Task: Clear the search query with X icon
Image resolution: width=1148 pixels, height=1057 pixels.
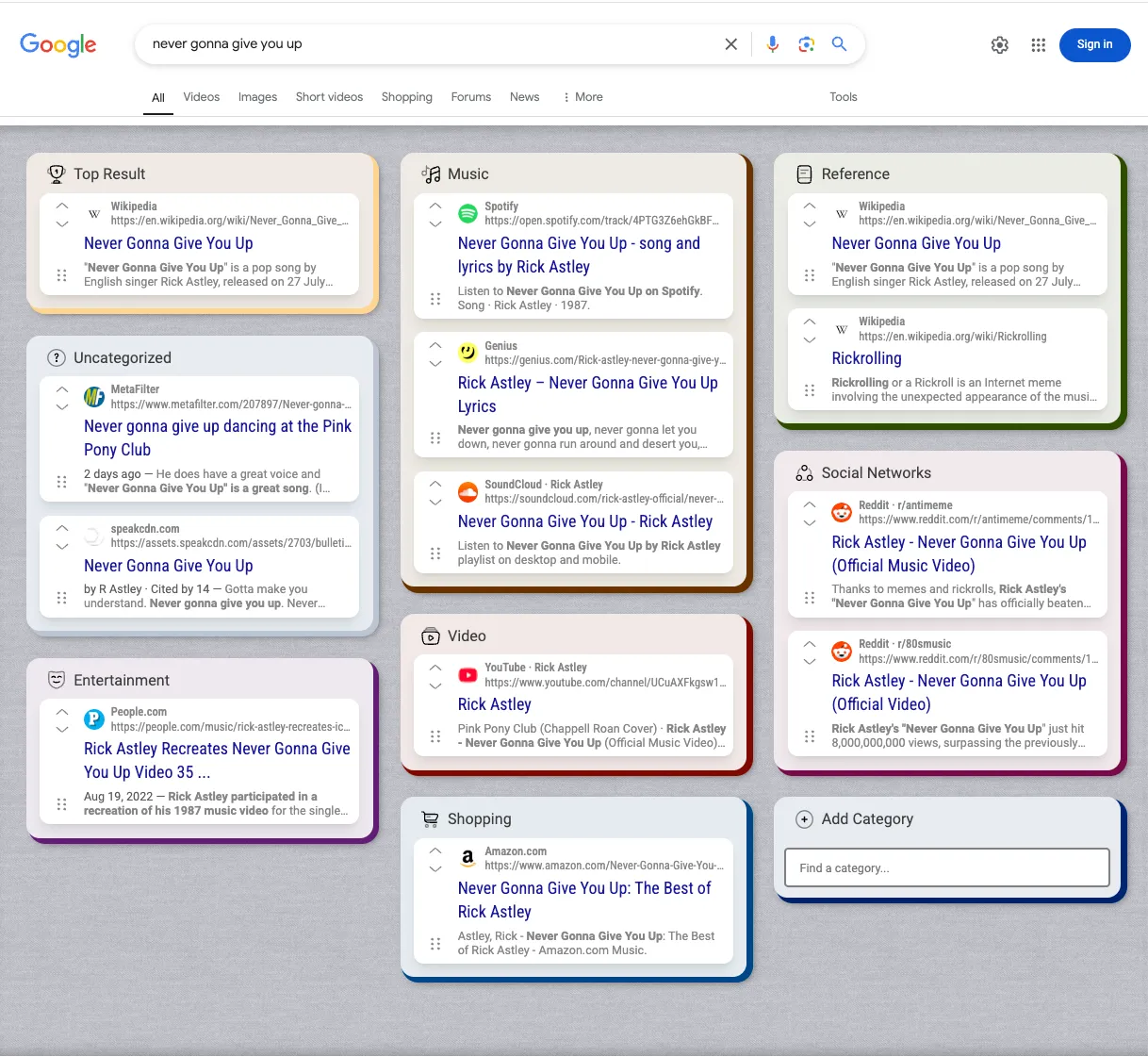Action: tap(730, 44)
